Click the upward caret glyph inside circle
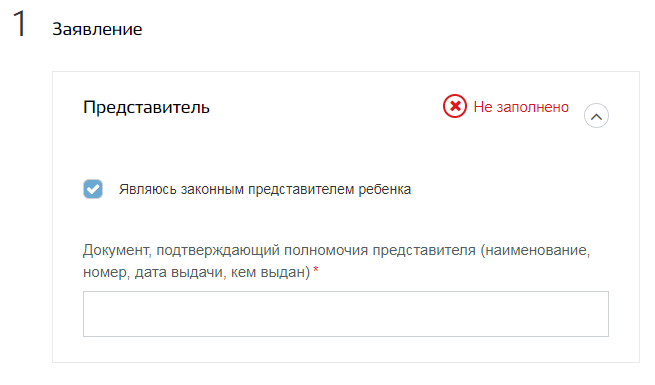This screenshot has width=655, height=385. (596, 117)
